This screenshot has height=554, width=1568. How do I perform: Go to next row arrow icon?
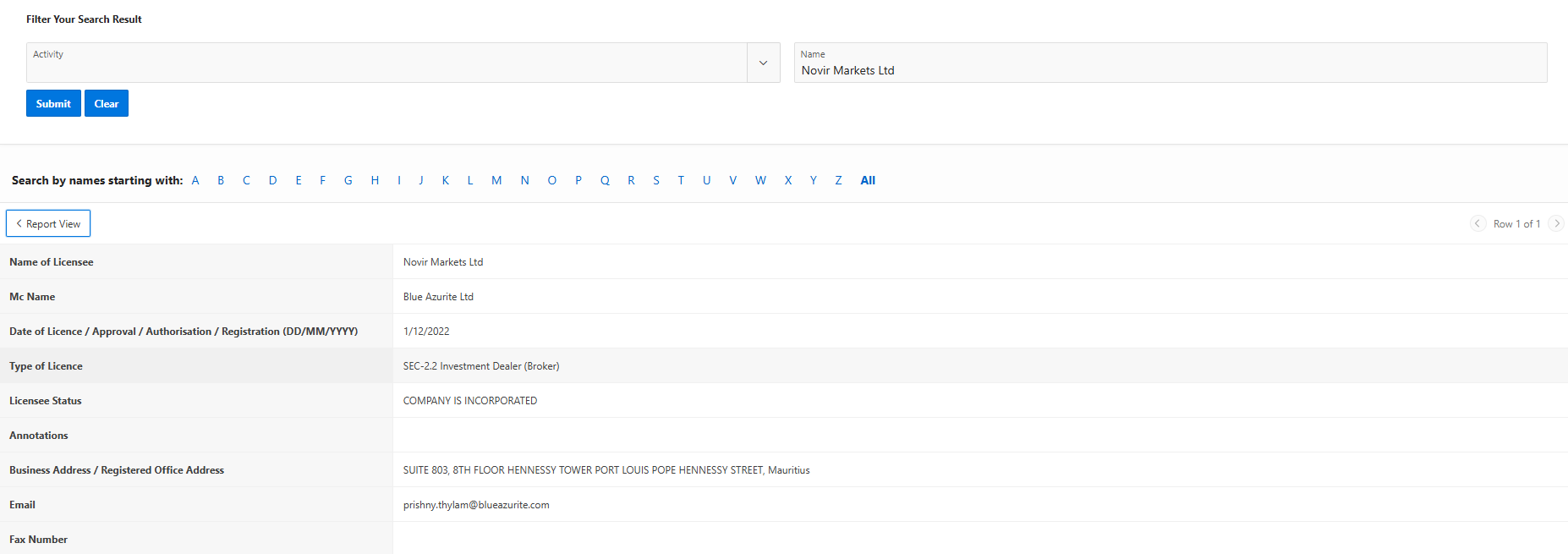[x=1556, y=223]
